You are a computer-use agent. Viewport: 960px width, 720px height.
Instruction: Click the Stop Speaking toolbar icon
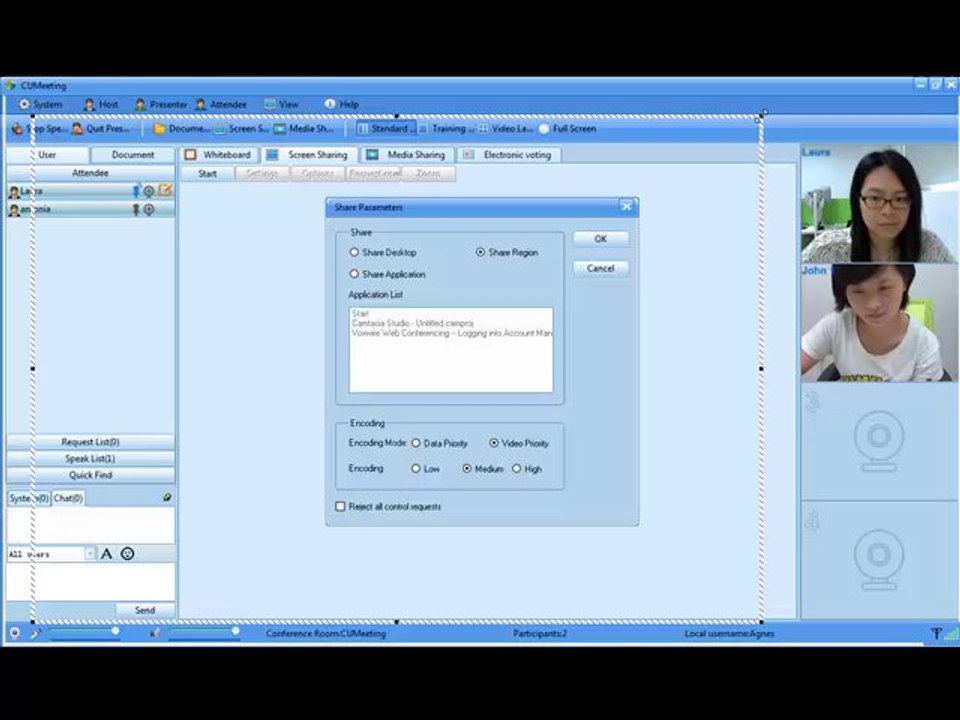pyautogui.click(x=40, y=129)
